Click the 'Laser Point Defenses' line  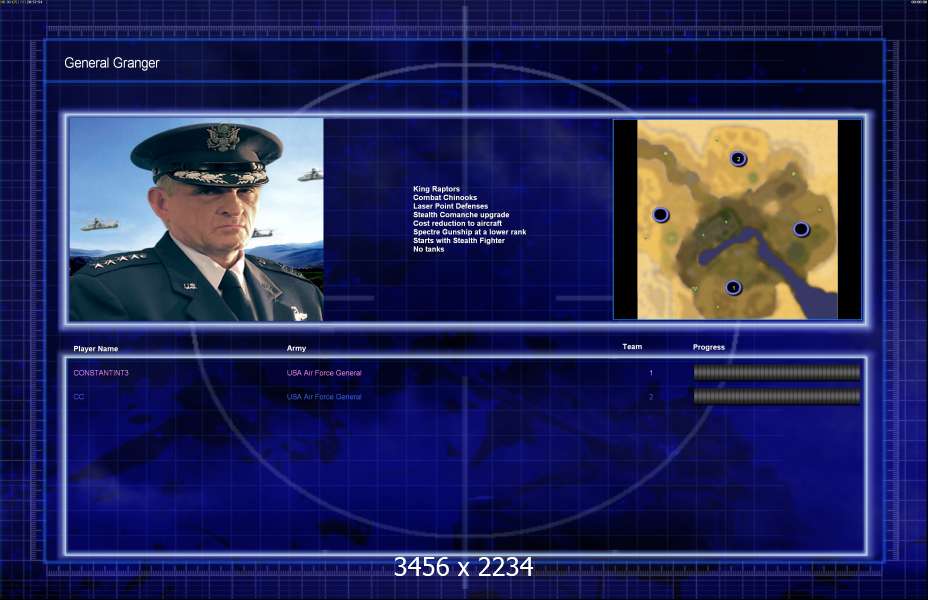point(450,206)
